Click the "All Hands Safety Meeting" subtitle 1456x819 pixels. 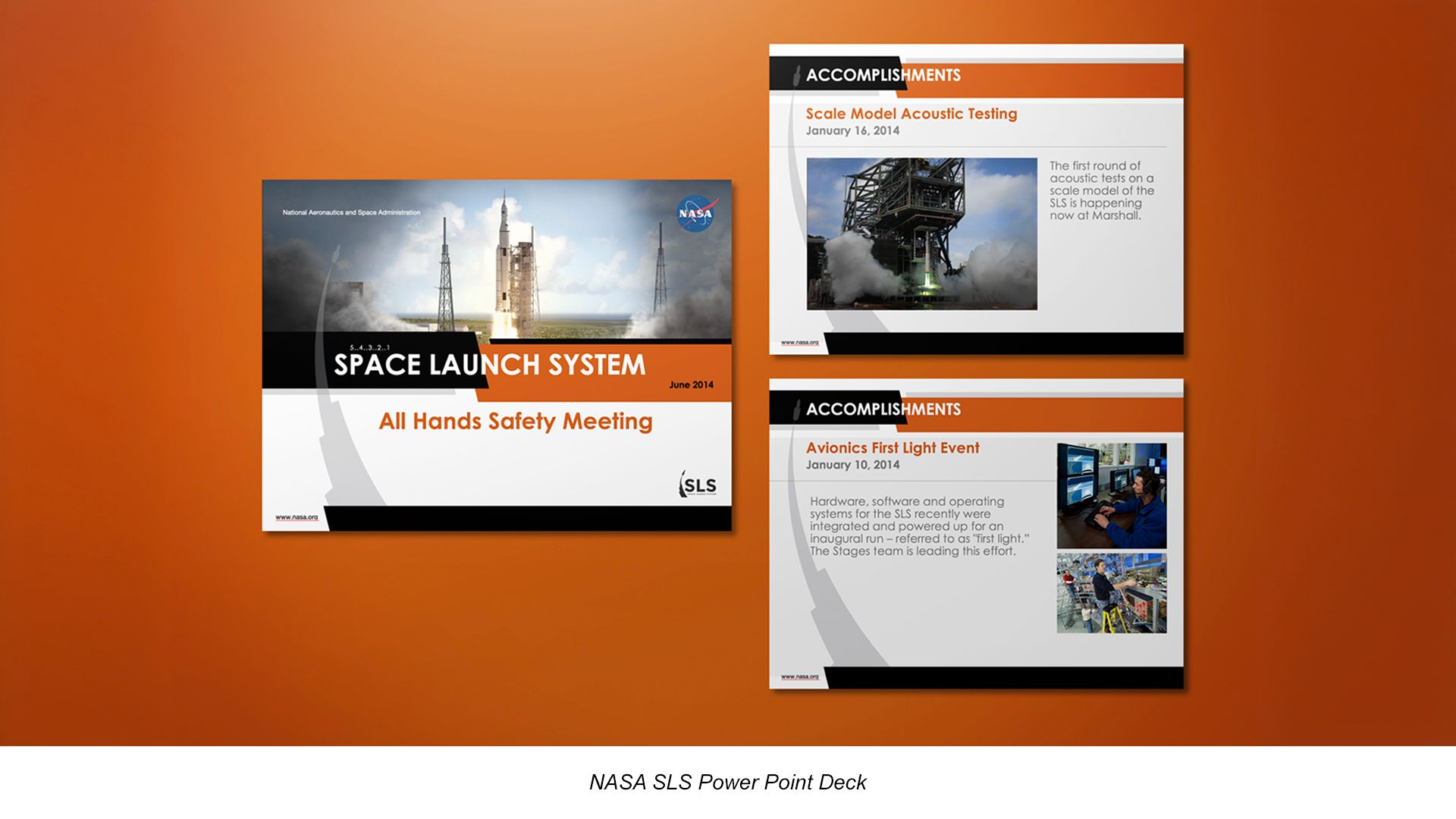point(516,421)
